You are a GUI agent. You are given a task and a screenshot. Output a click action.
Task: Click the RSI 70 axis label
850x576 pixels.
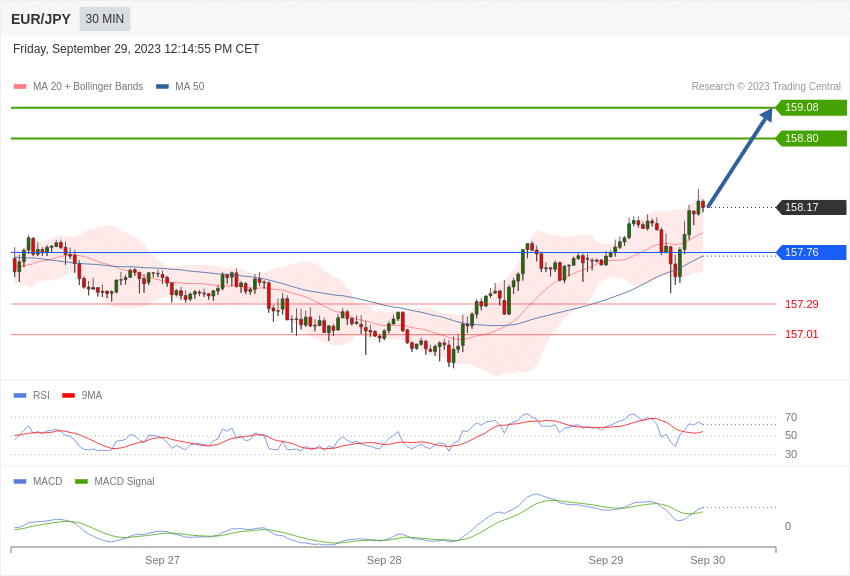(x=791, y=417)
